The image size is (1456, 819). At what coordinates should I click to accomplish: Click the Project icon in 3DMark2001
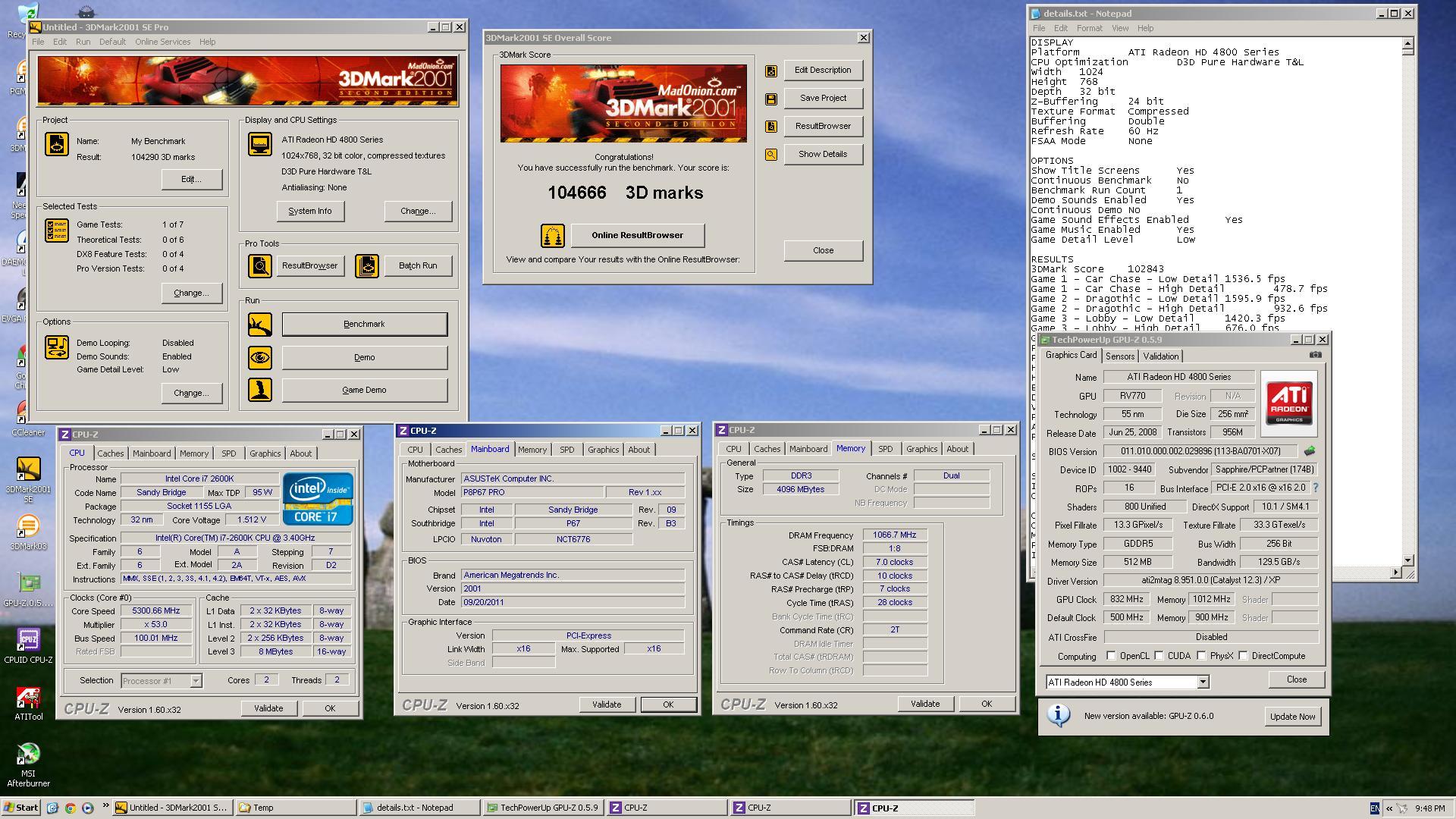(57, 144)
